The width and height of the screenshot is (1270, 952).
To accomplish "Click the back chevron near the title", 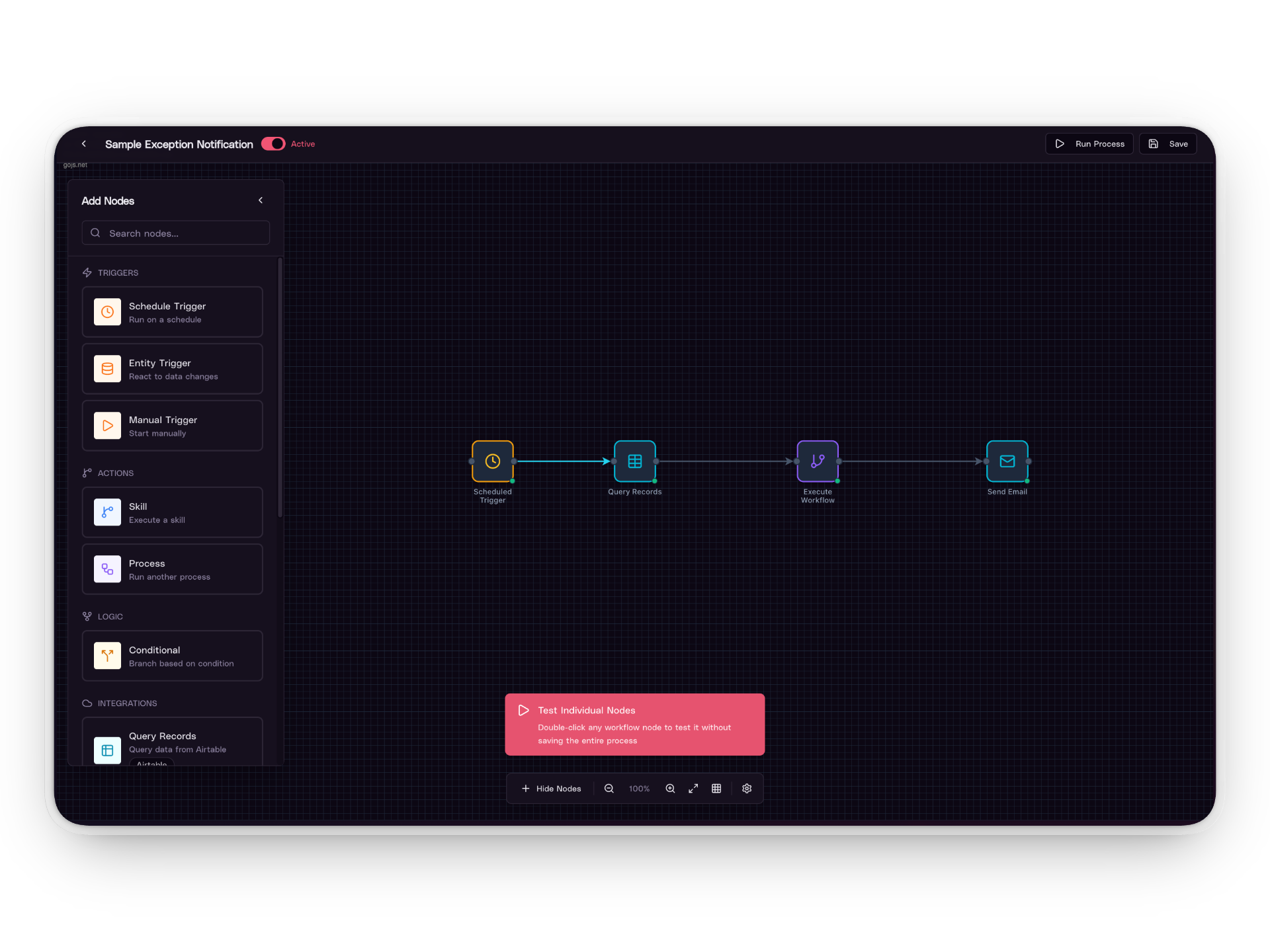I will point(84,143).
